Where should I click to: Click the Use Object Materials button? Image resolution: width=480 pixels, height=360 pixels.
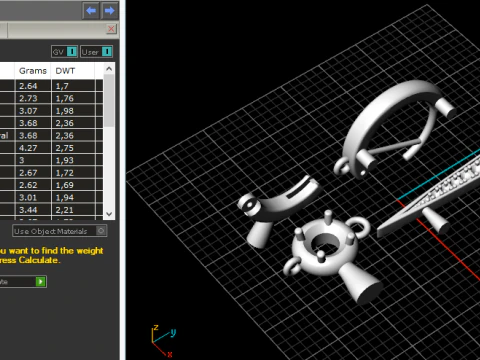click(x=60, y=231)
